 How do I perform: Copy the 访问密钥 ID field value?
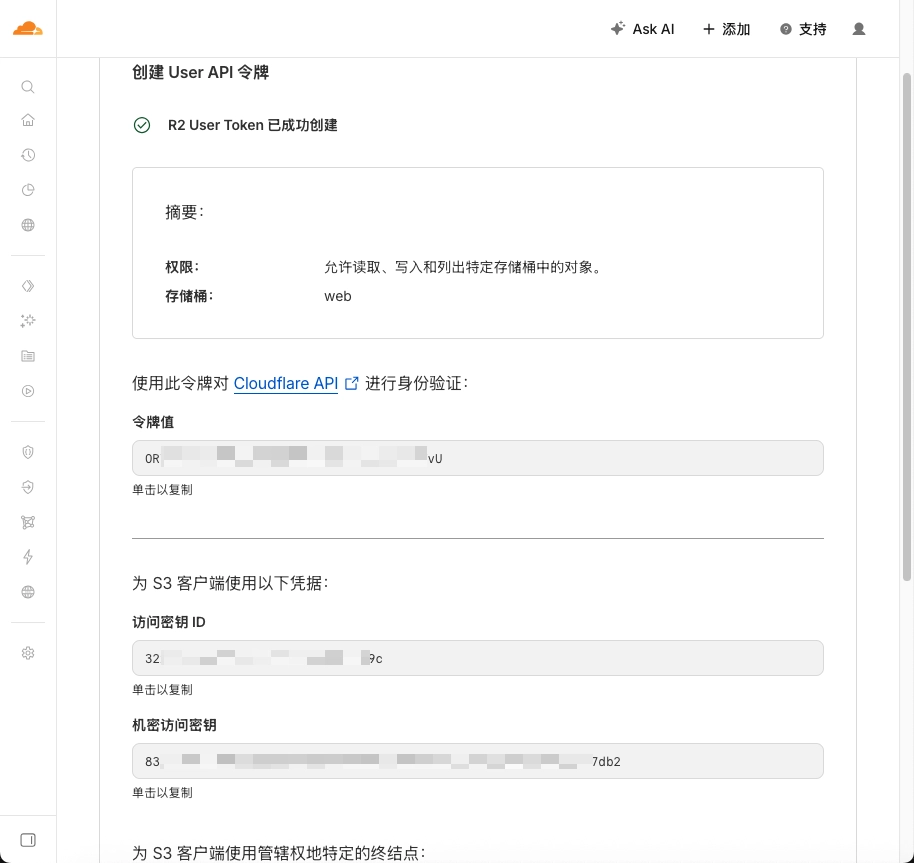click(477, 658)
